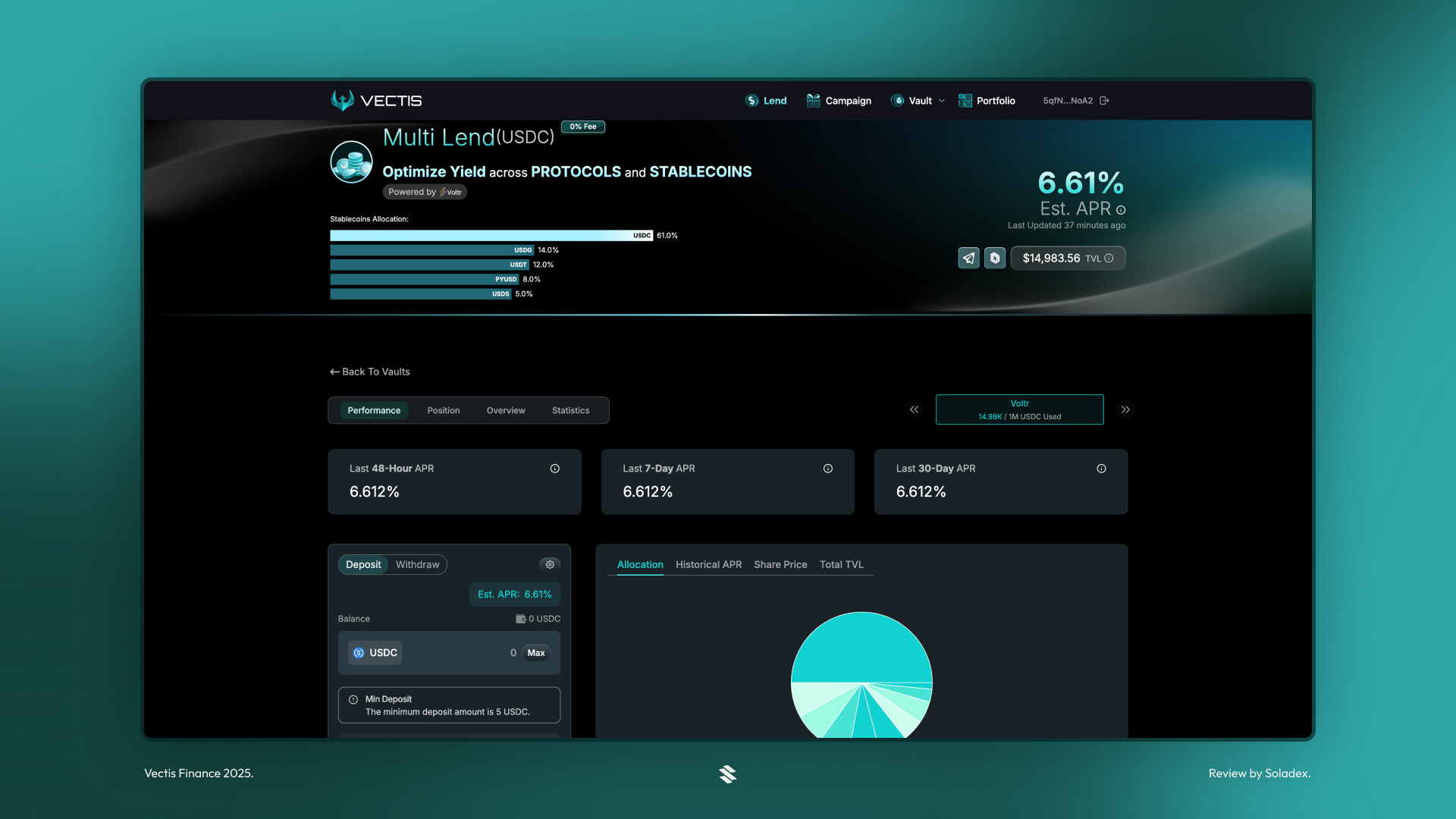Open the Telegram link icon
The height and width of the screenshot is (819, 1456).
coord(968,258)
